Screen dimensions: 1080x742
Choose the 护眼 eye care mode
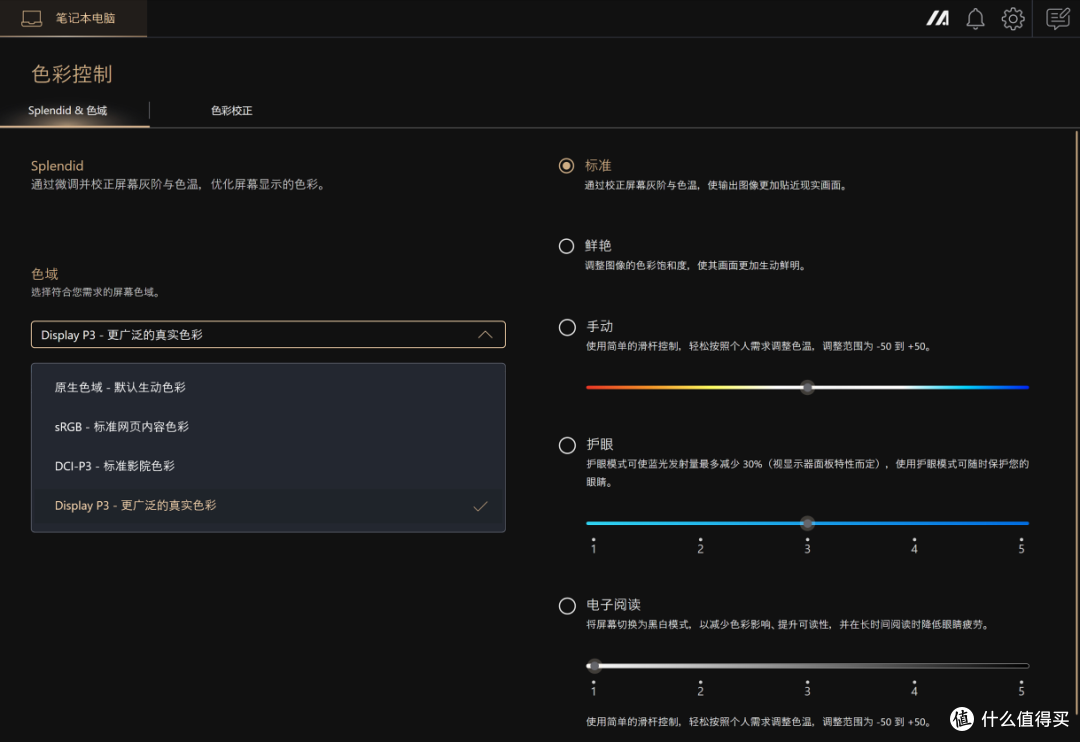pos(567,445)
